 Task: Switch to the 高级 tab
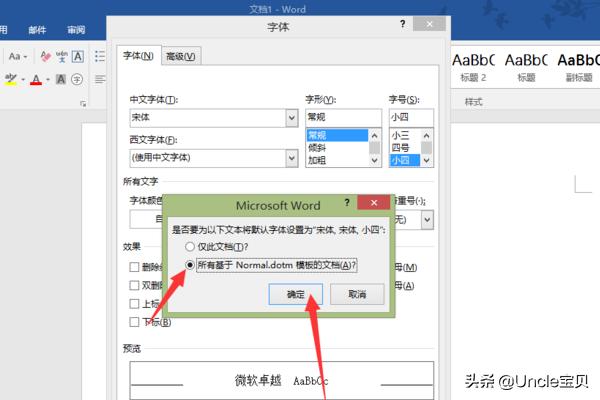pos(181,56)
